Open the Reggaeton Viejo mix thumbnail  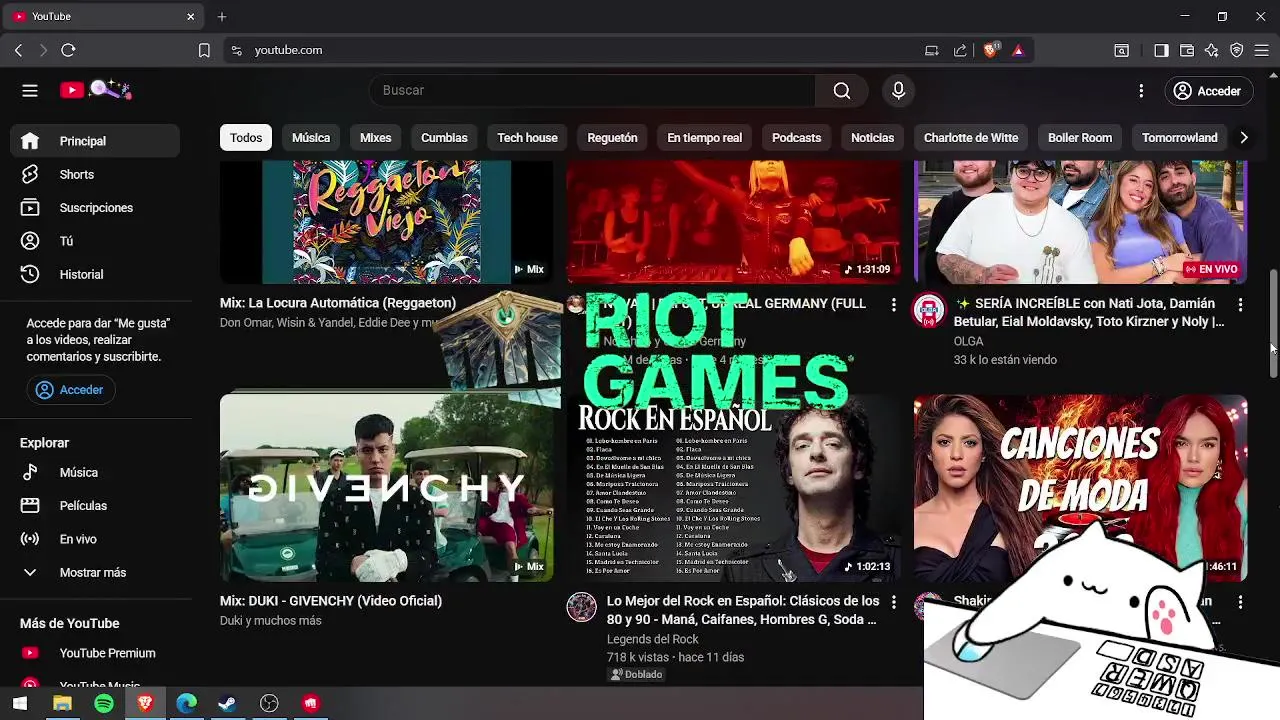(x=386, y=222)
